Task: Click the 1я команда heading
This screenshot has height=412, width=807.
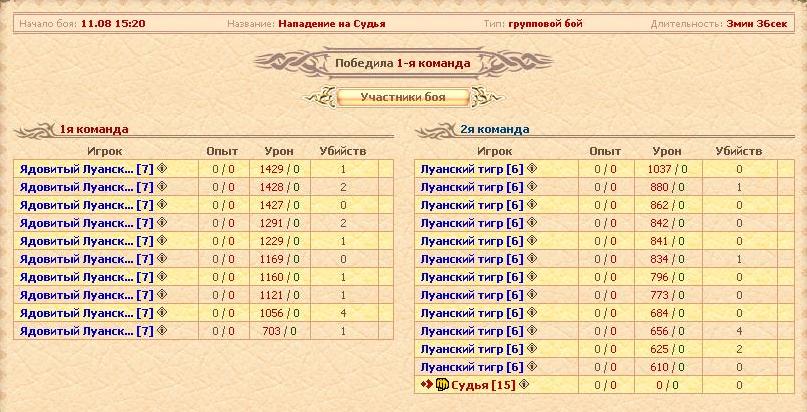Action: [x=94, y=130]
